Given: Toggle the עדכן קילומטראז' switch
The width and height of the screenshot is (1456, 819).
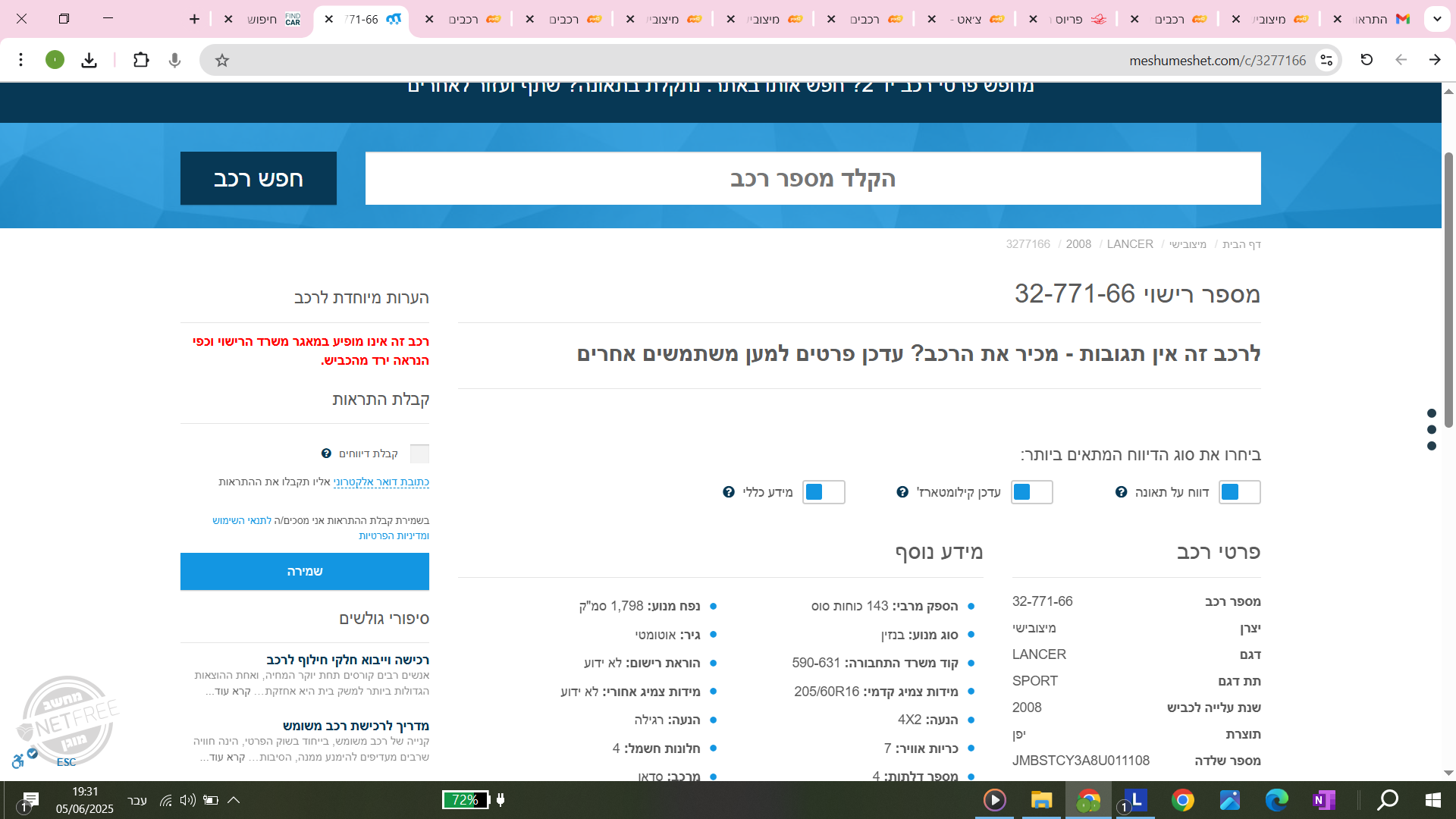Looking at the screenshot, I should point(1031,492).
